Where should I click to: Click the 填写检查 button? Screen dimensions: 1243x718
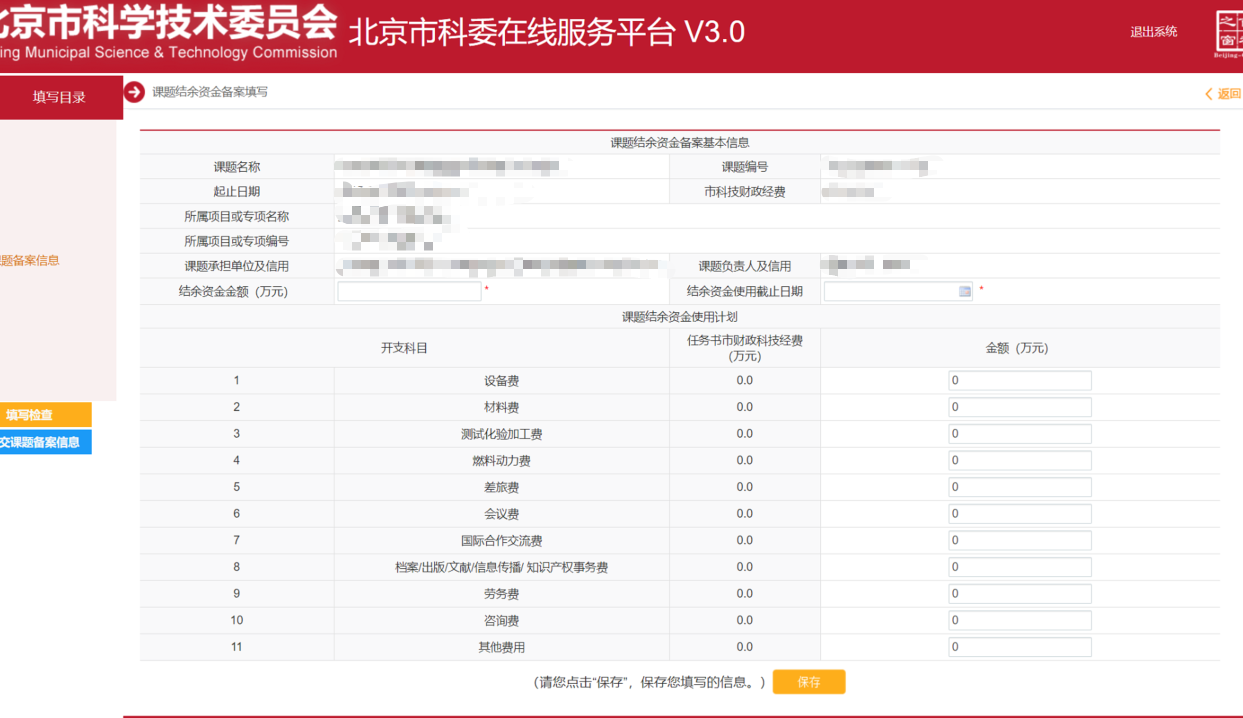point(44,415)
